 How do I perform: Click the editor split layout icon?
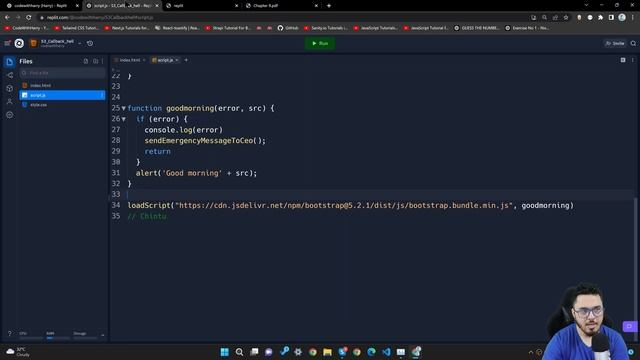click(623, 60)
